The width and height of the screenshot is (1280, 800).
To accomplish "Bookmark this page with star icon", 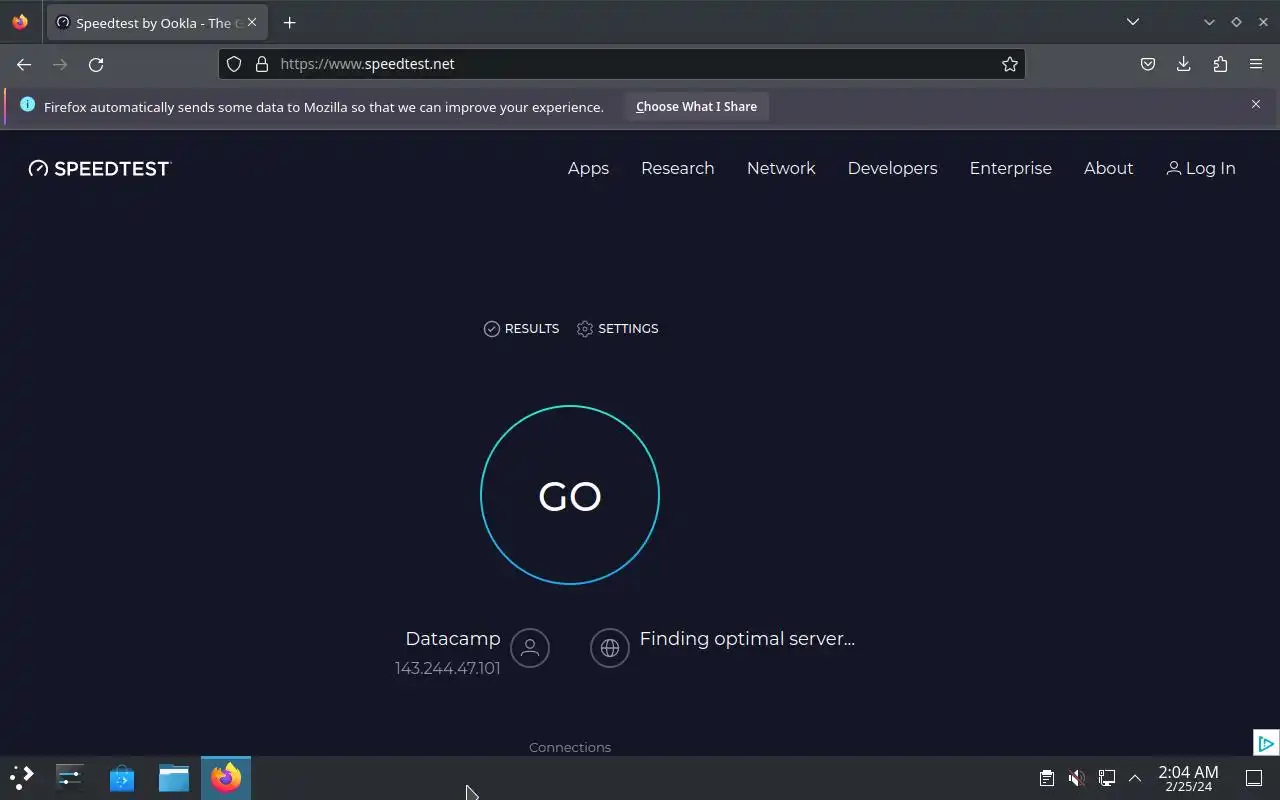I will pyautogui.click(x=1010, y=64).
